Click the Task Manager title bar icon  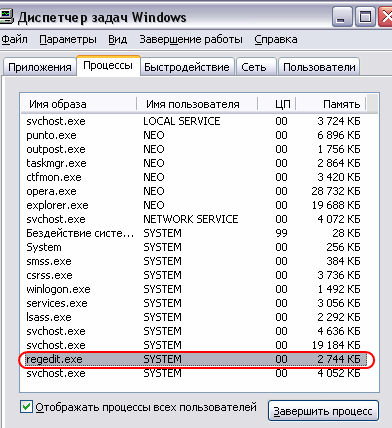coord(6,17)
